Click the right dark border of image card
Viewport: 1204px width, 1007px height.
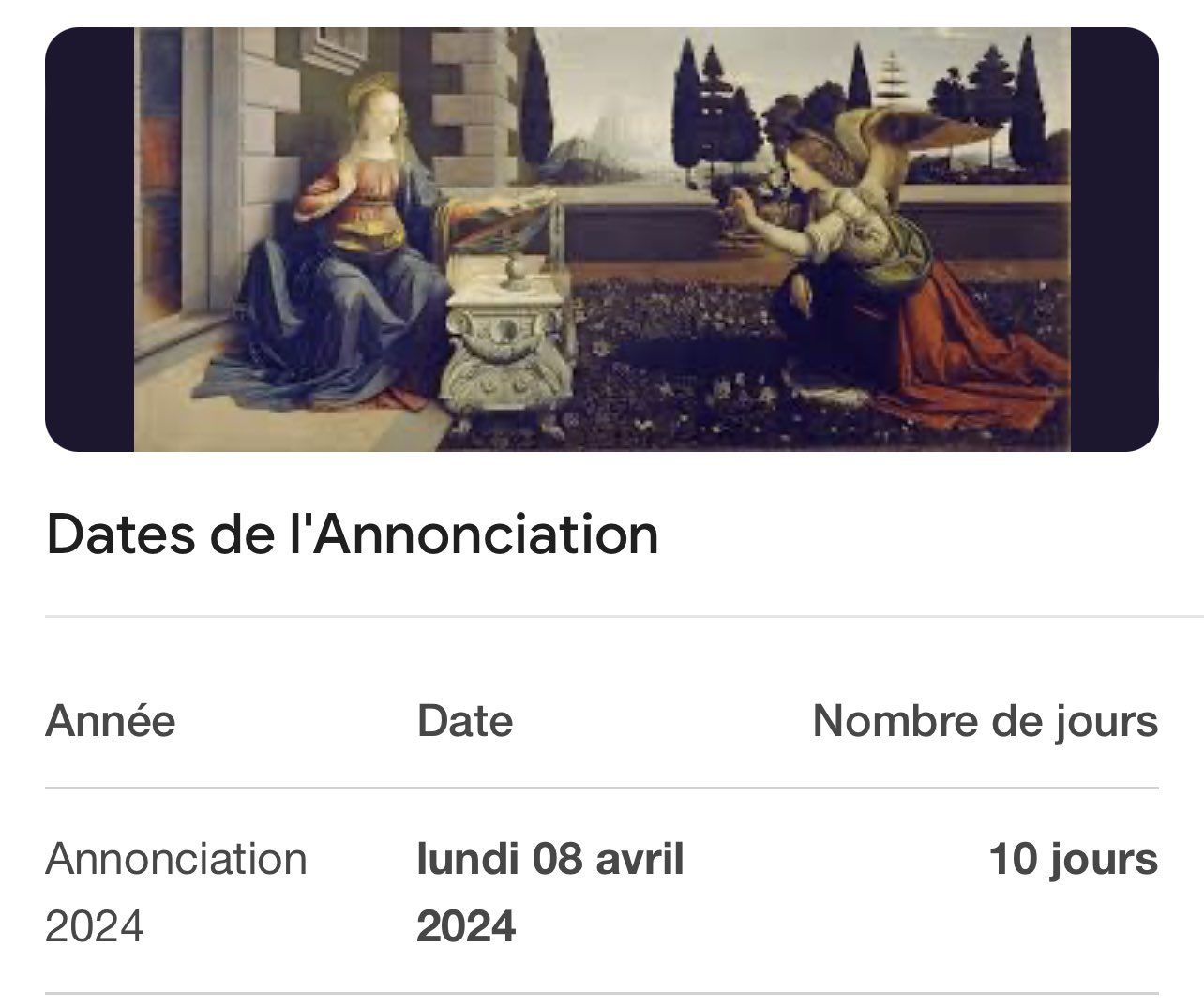[x=1115, y=239]
